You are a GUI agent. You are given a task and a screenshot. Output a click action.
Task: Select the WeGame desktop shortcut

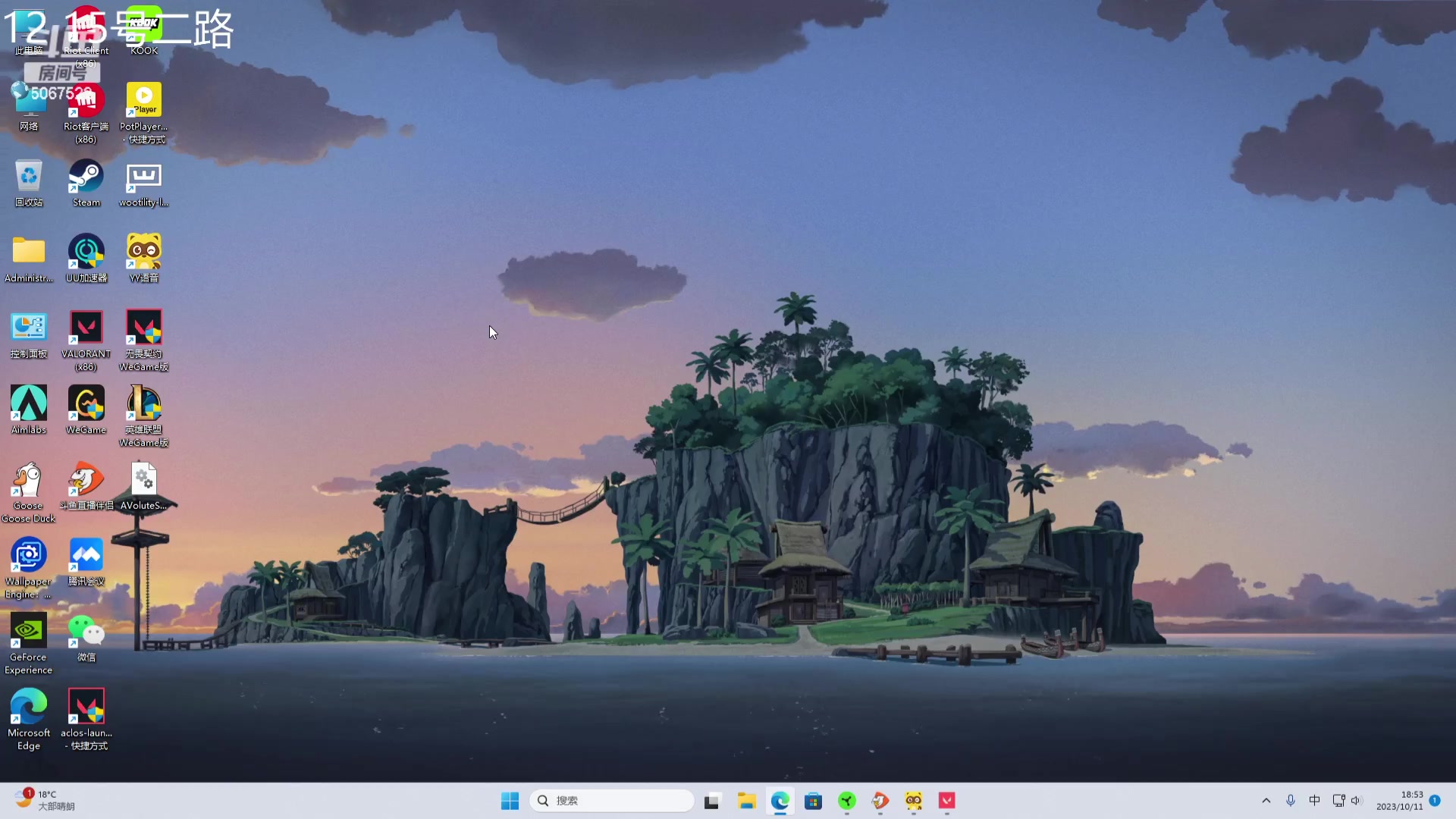86,409
